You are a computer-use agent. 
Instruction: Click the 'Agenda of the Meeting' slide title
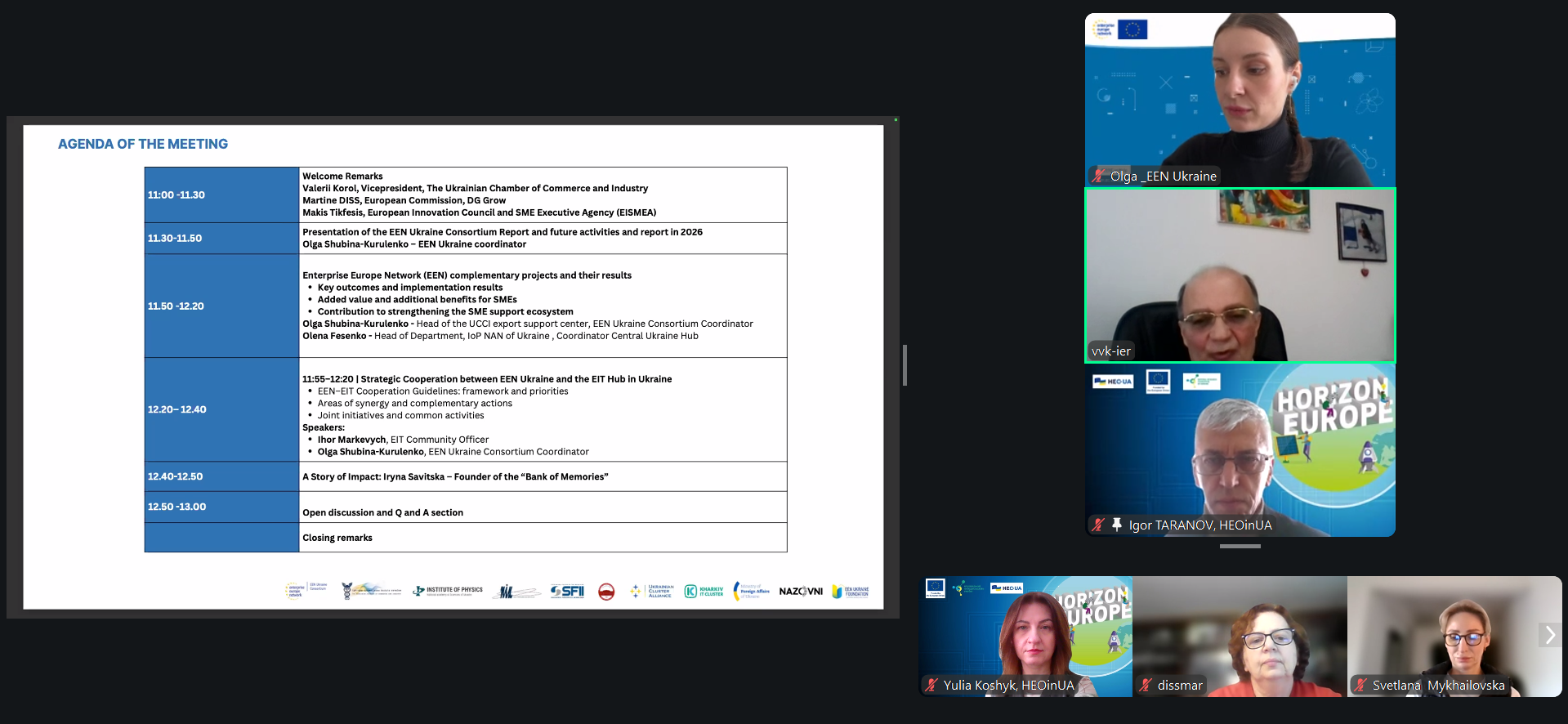coord(143,144)
